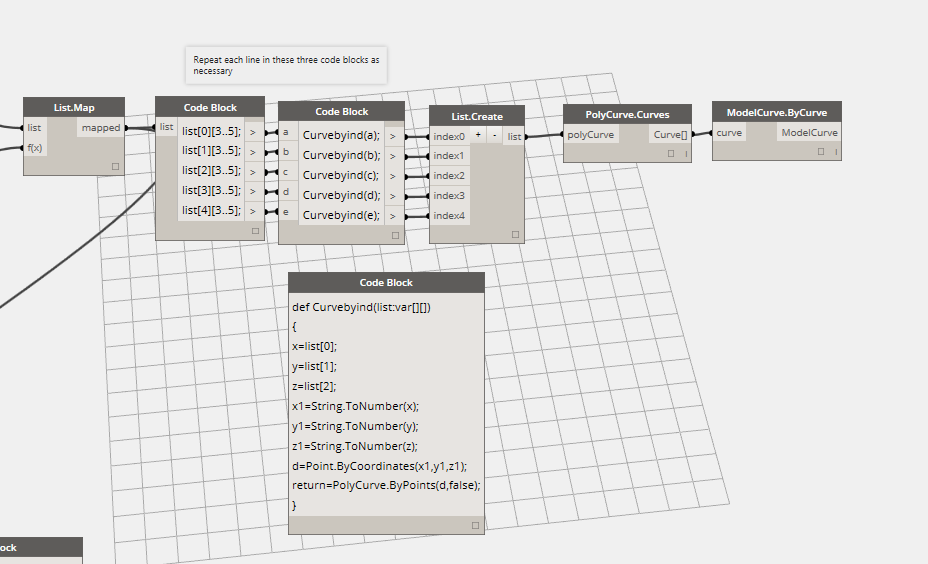Click the code line 'z=list[2];'
This screenshot has width=928, height=564.
click(314, 386)
